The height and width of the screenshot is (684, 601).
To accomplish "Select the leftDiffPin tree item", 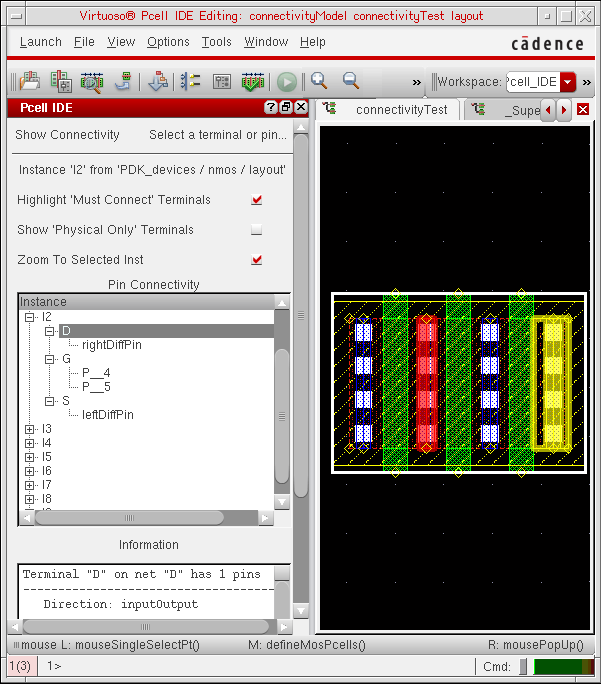I will point(108,414).
